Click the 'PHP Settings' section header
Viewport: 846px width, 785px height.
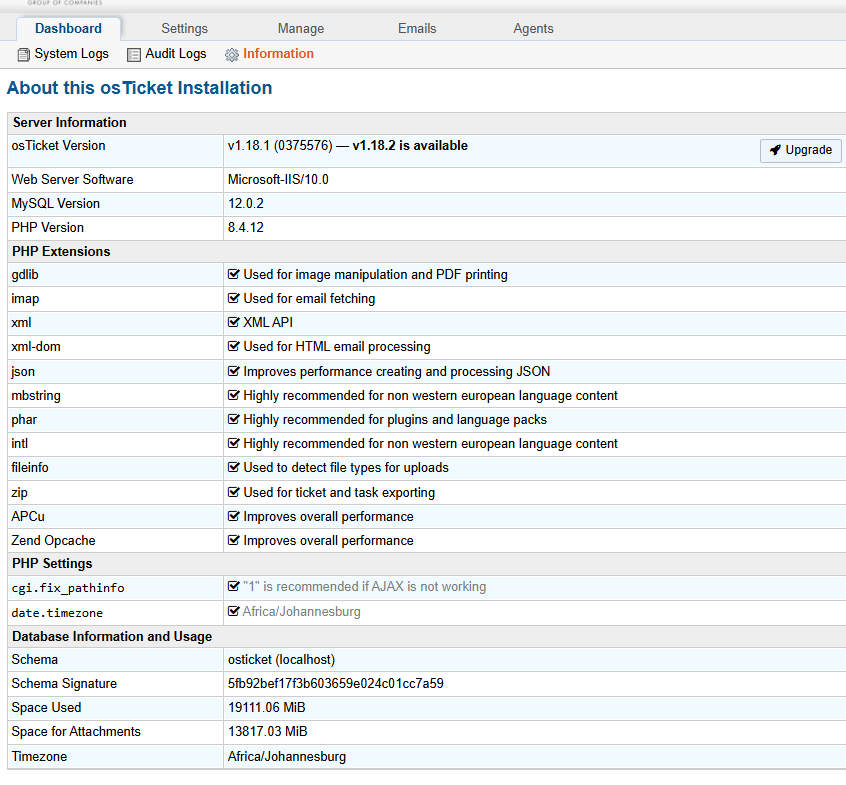(52, 563)
